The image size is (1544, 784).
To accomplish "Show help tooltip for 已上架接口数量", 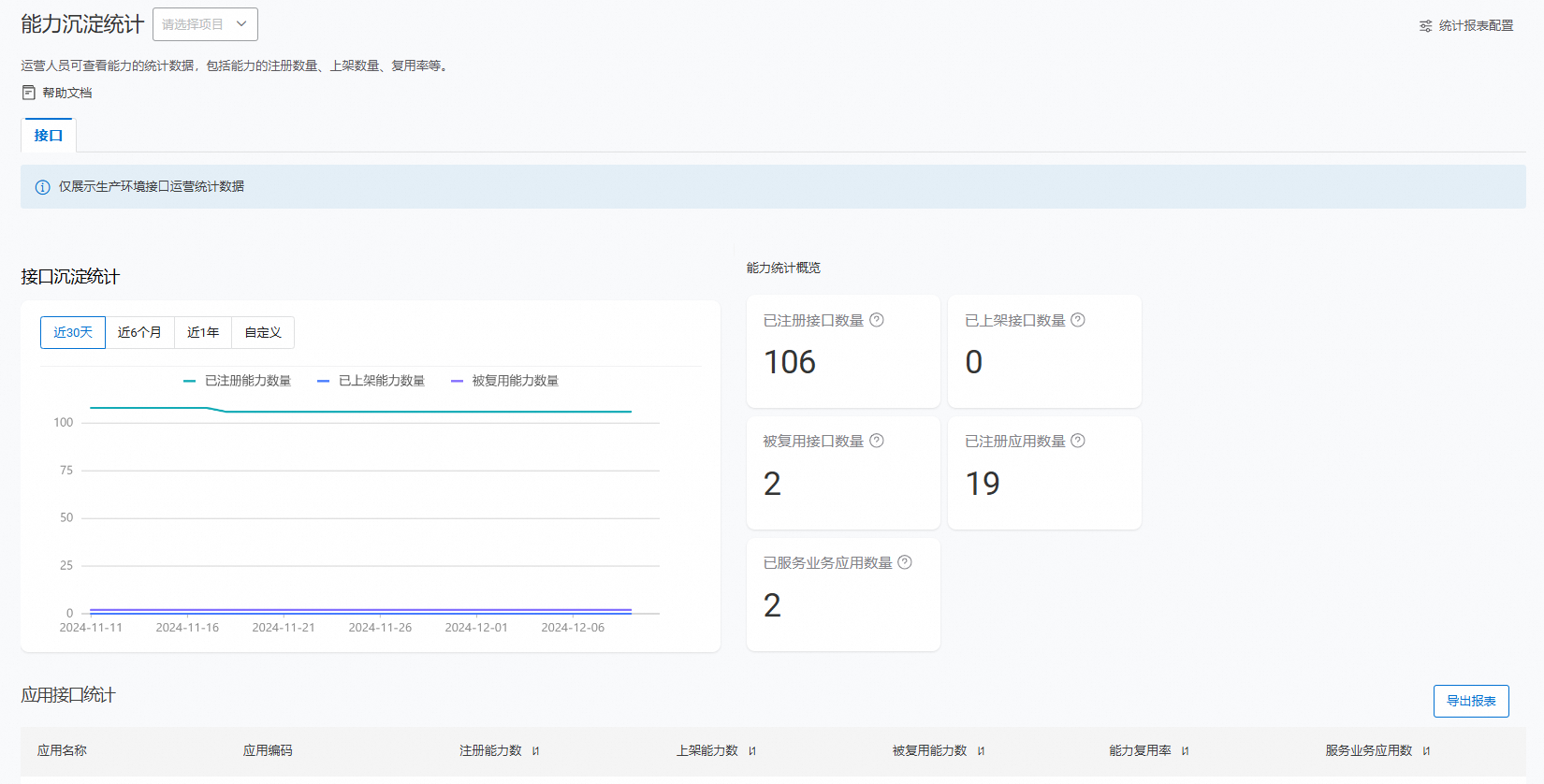I will pyautogui.click(x=1078, y=320).
